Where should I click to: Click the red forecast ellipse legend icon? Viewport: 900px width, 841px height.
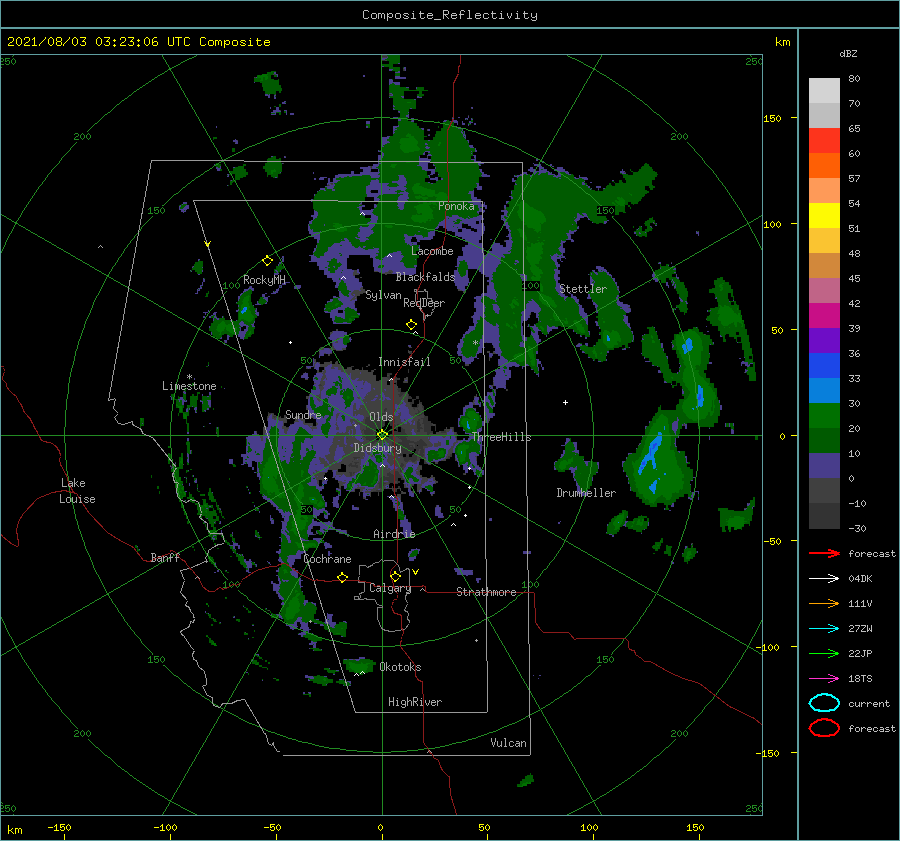824,728
